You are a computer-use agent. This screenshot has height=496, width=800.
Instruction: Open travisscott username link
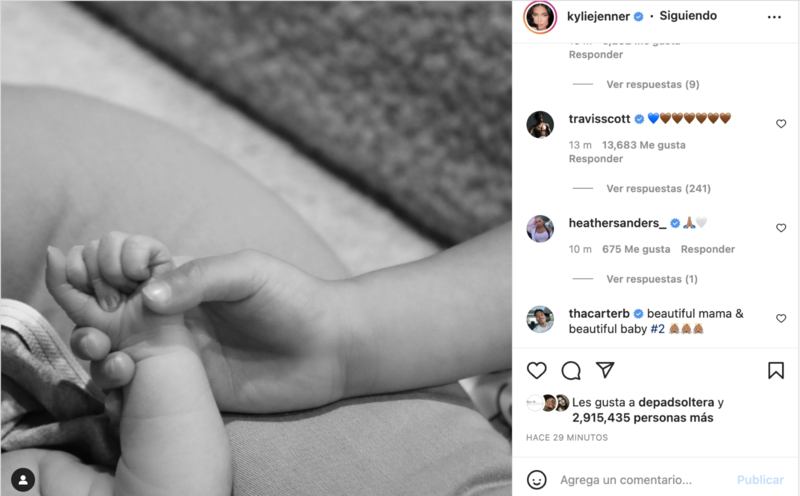pyautogui.click(x=599, y=119)
